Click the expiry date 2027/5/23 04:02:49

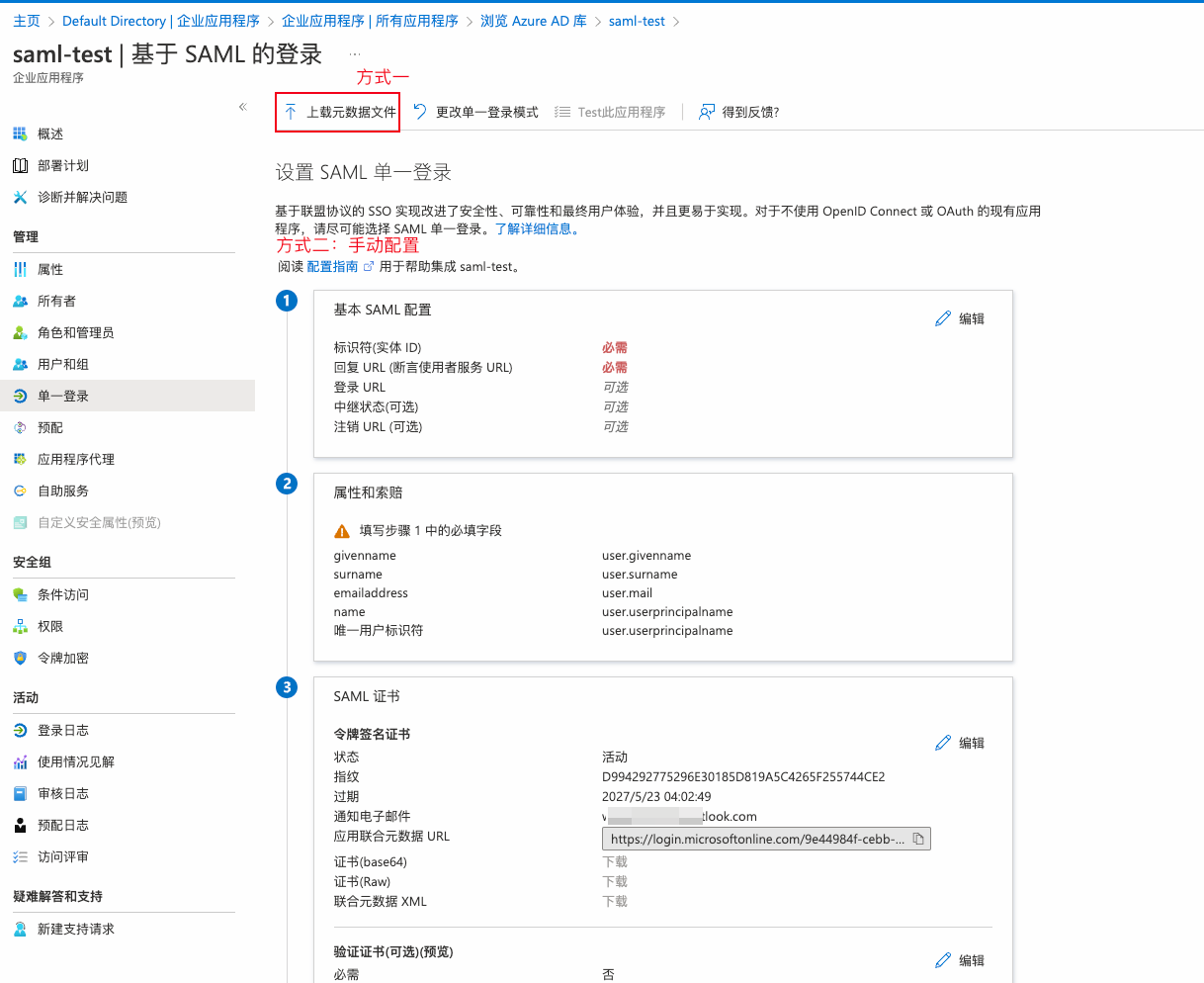pyautogui.click(x=656, y=797)
